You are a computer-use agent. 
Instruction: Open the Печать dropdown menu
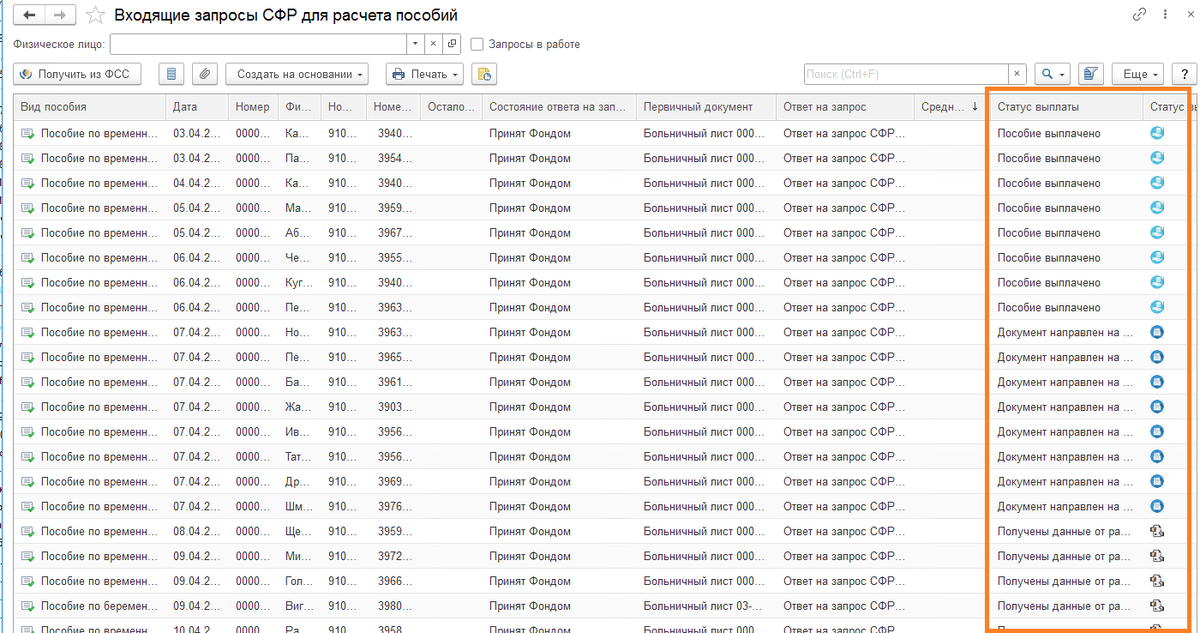425,74
